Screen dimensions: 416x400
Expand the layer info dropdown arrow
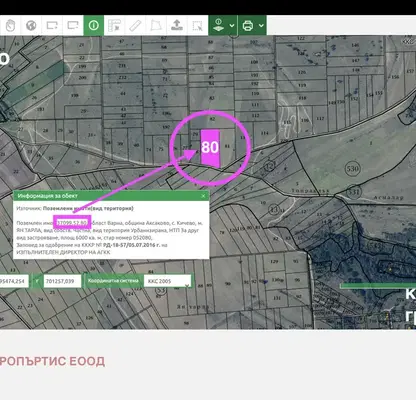tap(232, 25)
